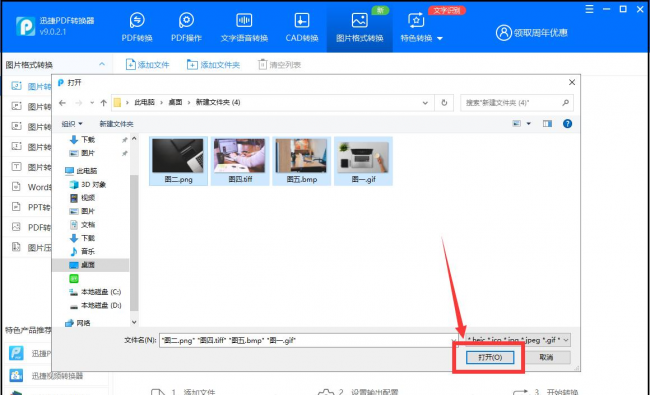Go back in the file dialog
650x395 pixels.
coord(62,103)
